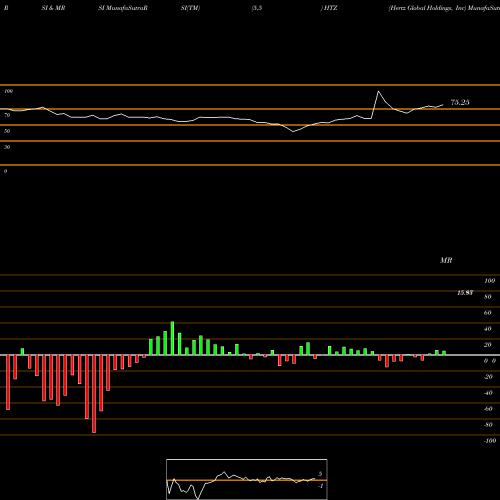Click the longest red MR histogram bar
This screenshot has width=500, height=500.
click(94, 394)
